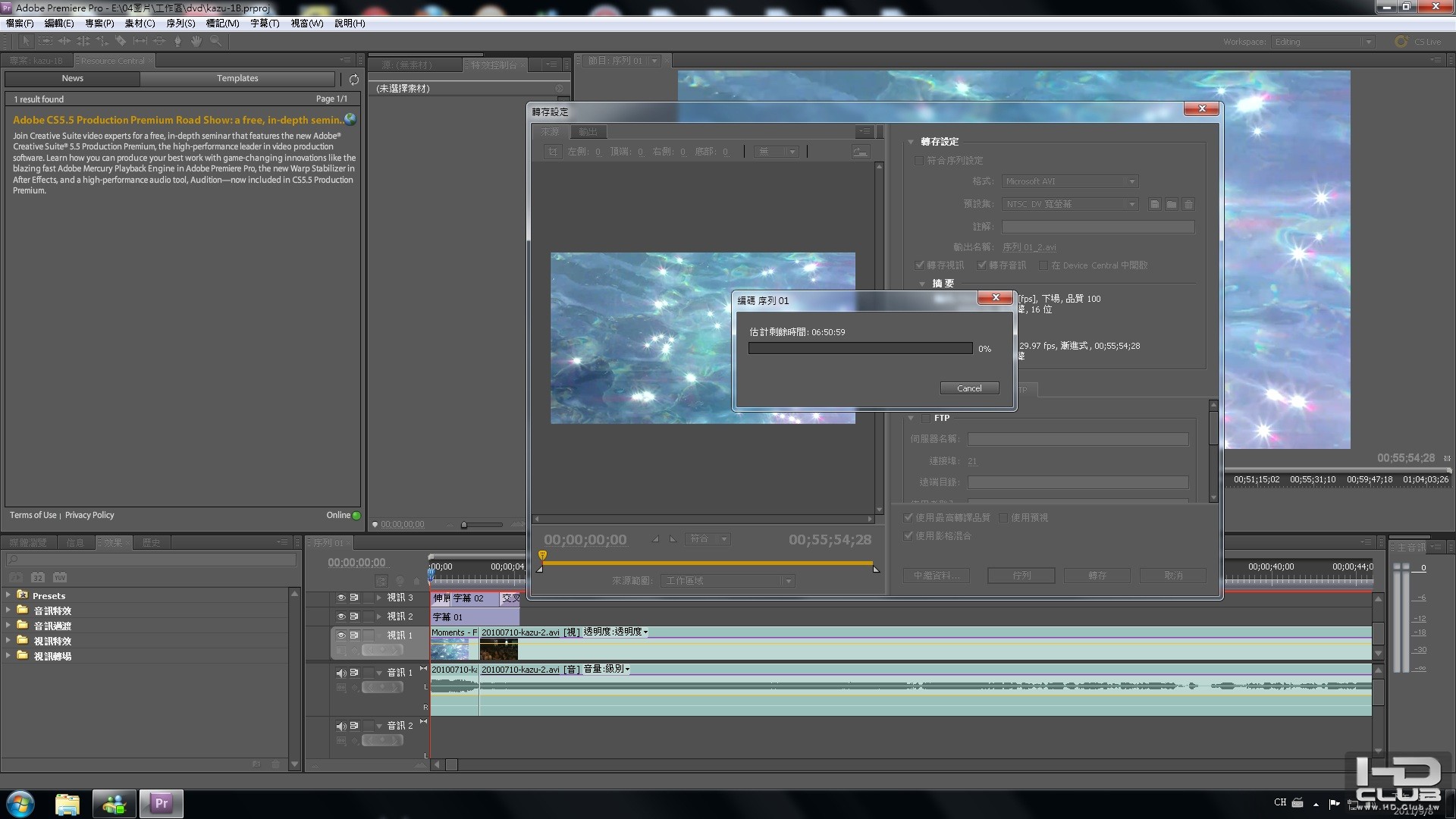The width and height of the screenshot is (1456, 819).
Task: Hide the 視訊 1 track eye
Action: 341,635
